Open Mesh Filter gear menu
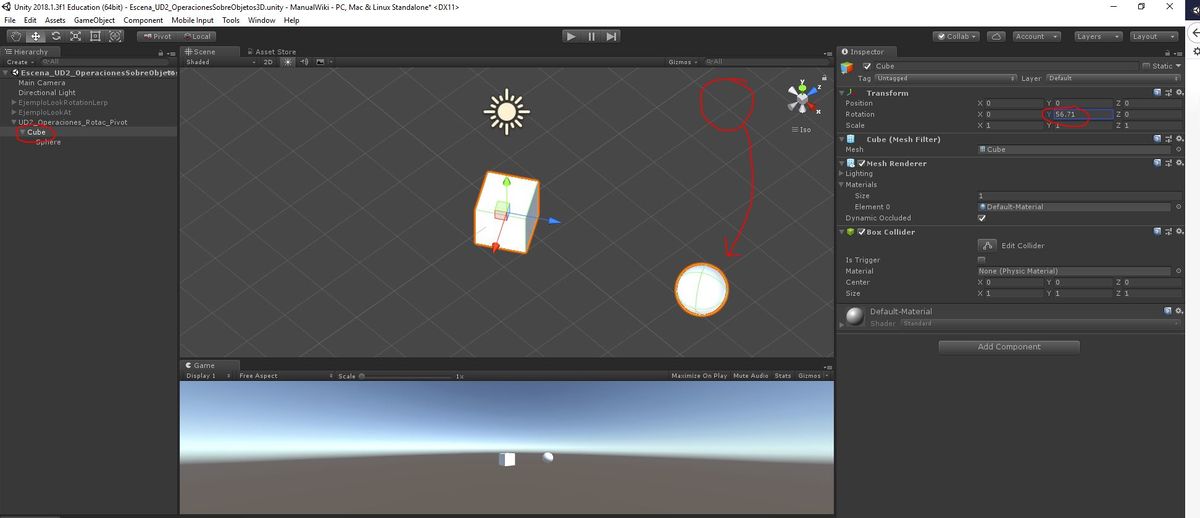1200x518 pixels. point(1180,139)
